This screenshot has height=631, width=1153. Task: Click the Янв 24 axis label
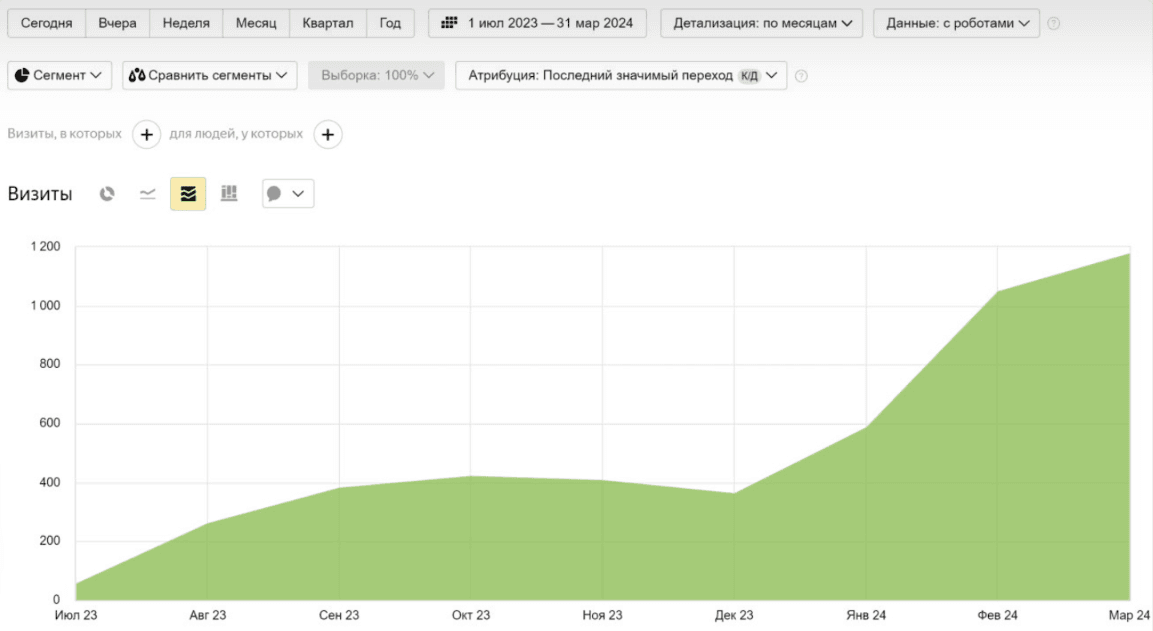pyautogui.click(x=865, y=615)
